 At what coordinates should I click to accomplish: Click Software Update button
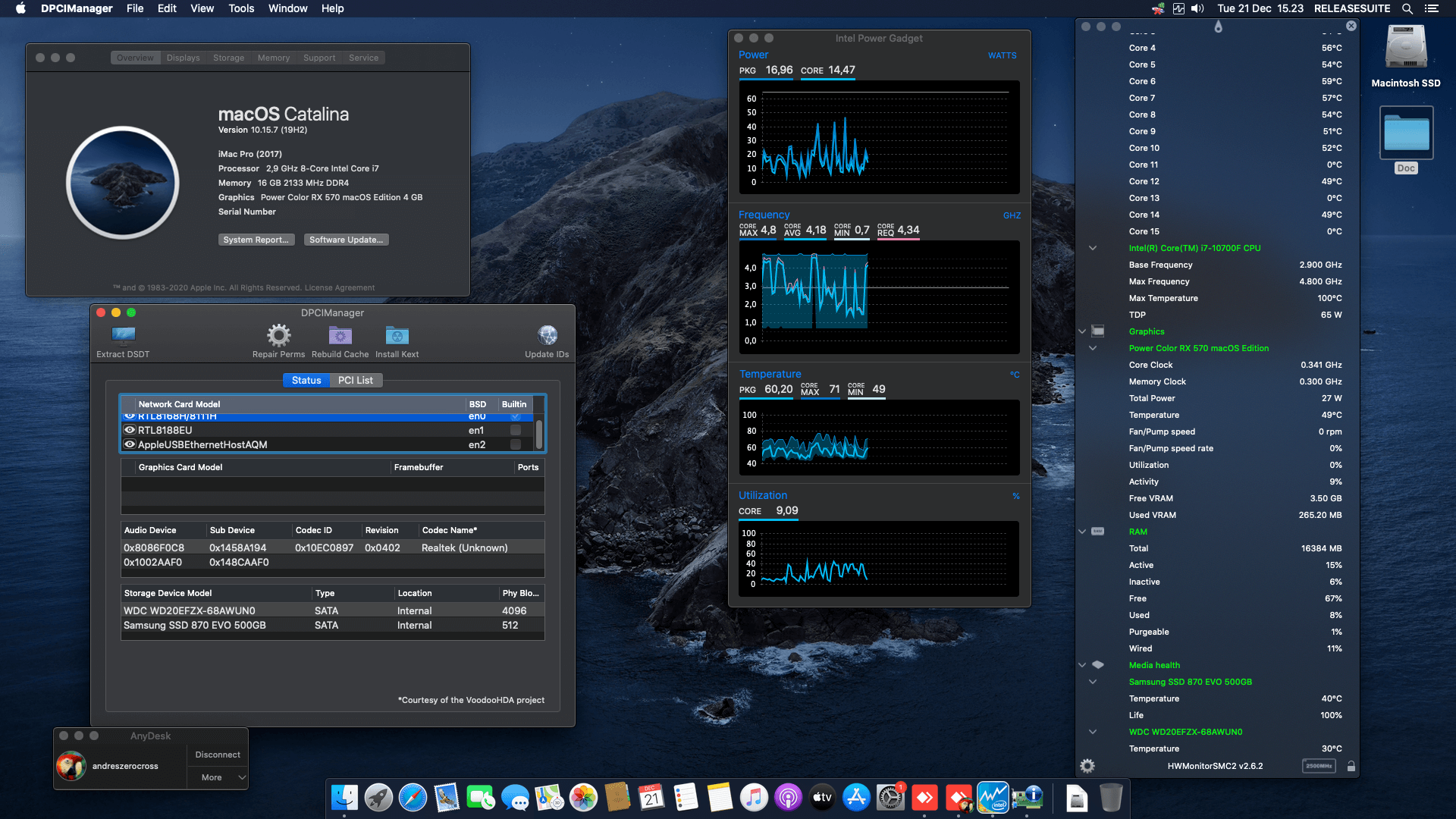[x=347, y=240]
